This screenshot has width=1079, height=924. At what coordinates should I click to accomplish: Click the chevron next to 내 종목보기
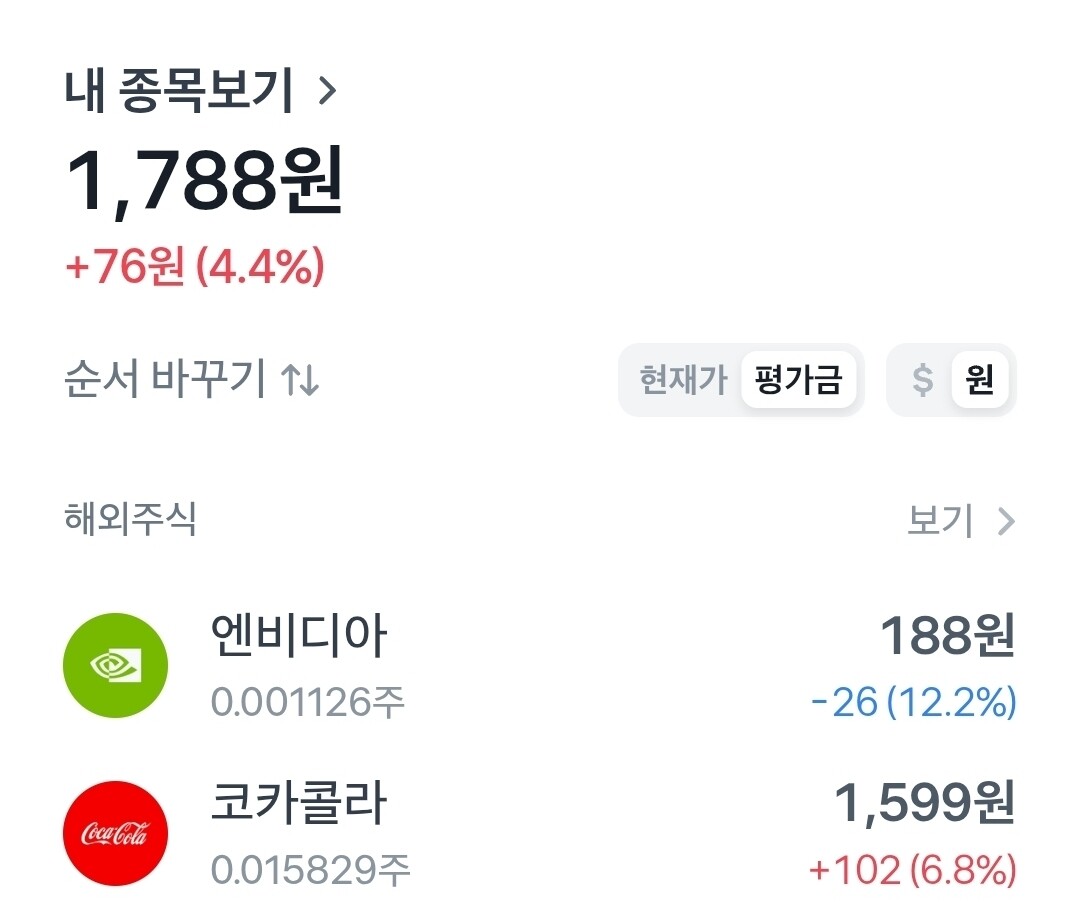(328, 90)
